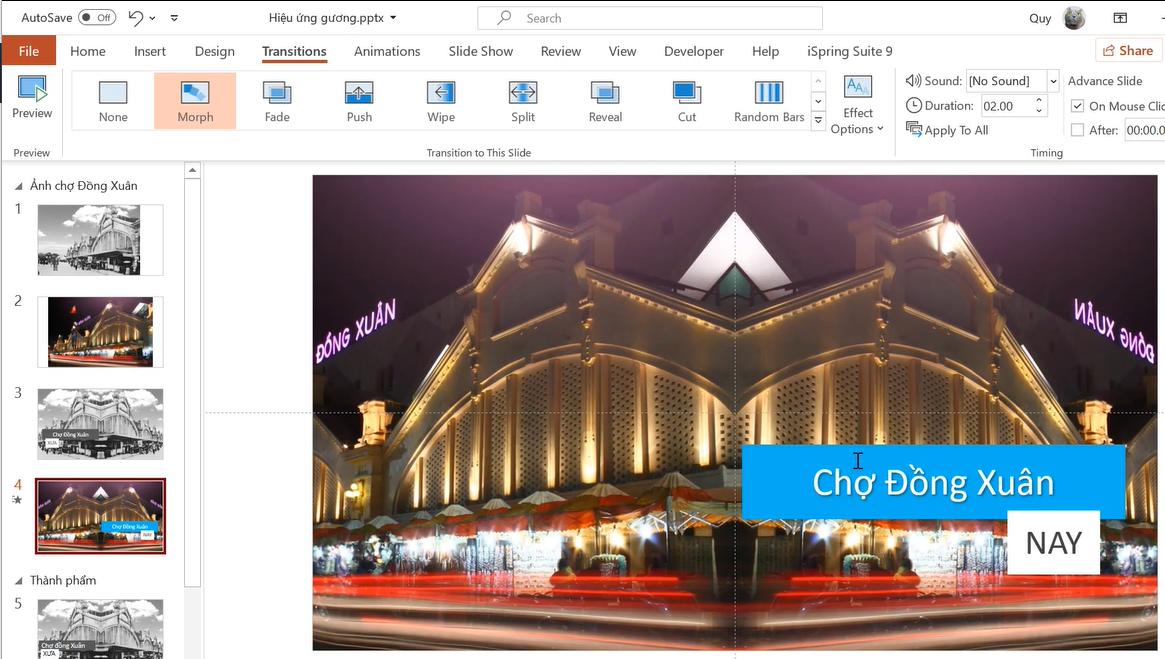Toggle AutoSave off switch
The width and height of the screenshot is (1165, 659).
[96, 17]
